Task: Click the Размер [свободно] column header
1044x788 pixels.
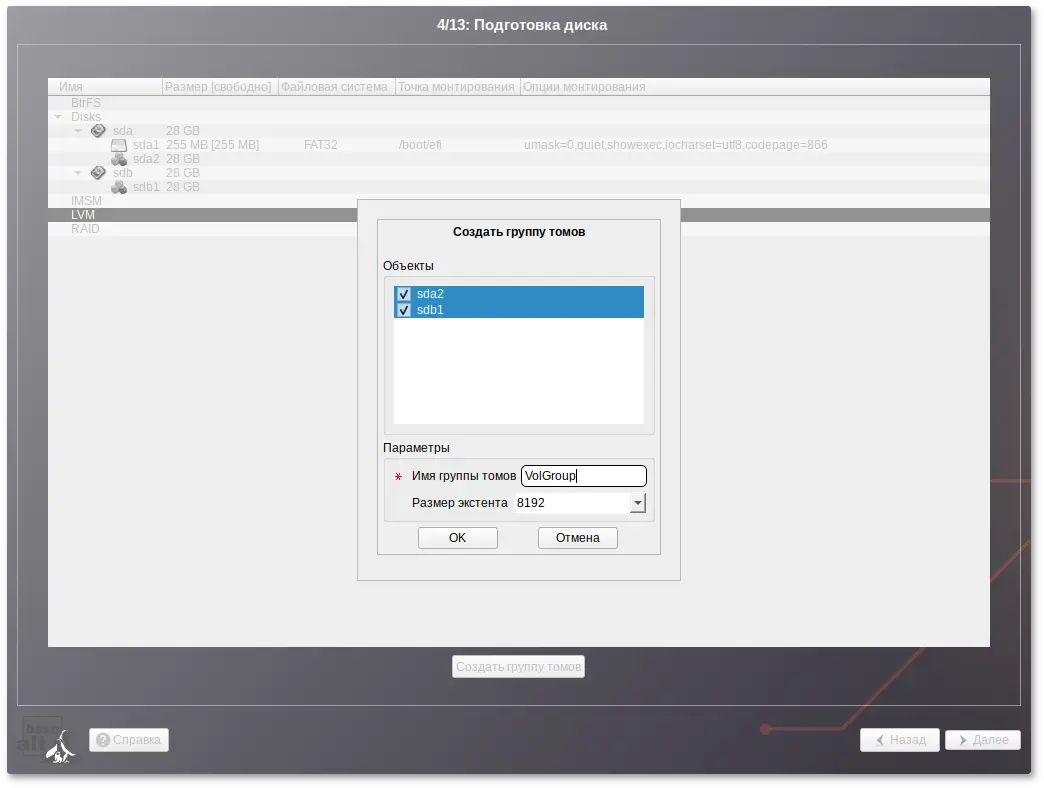Action: [x=220, y=87]
